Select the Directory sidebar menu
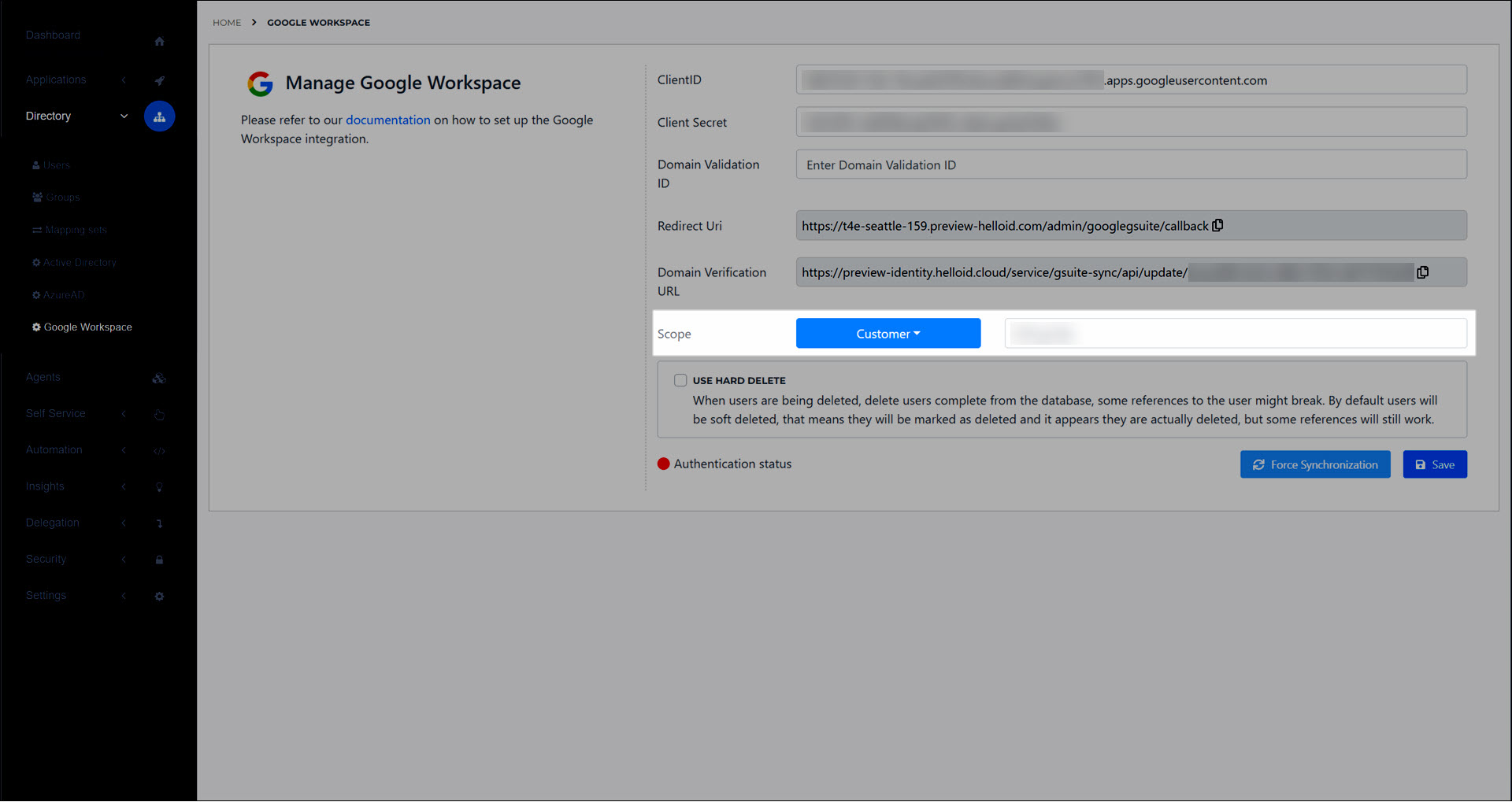1512x802 pixels. (48, 116)
